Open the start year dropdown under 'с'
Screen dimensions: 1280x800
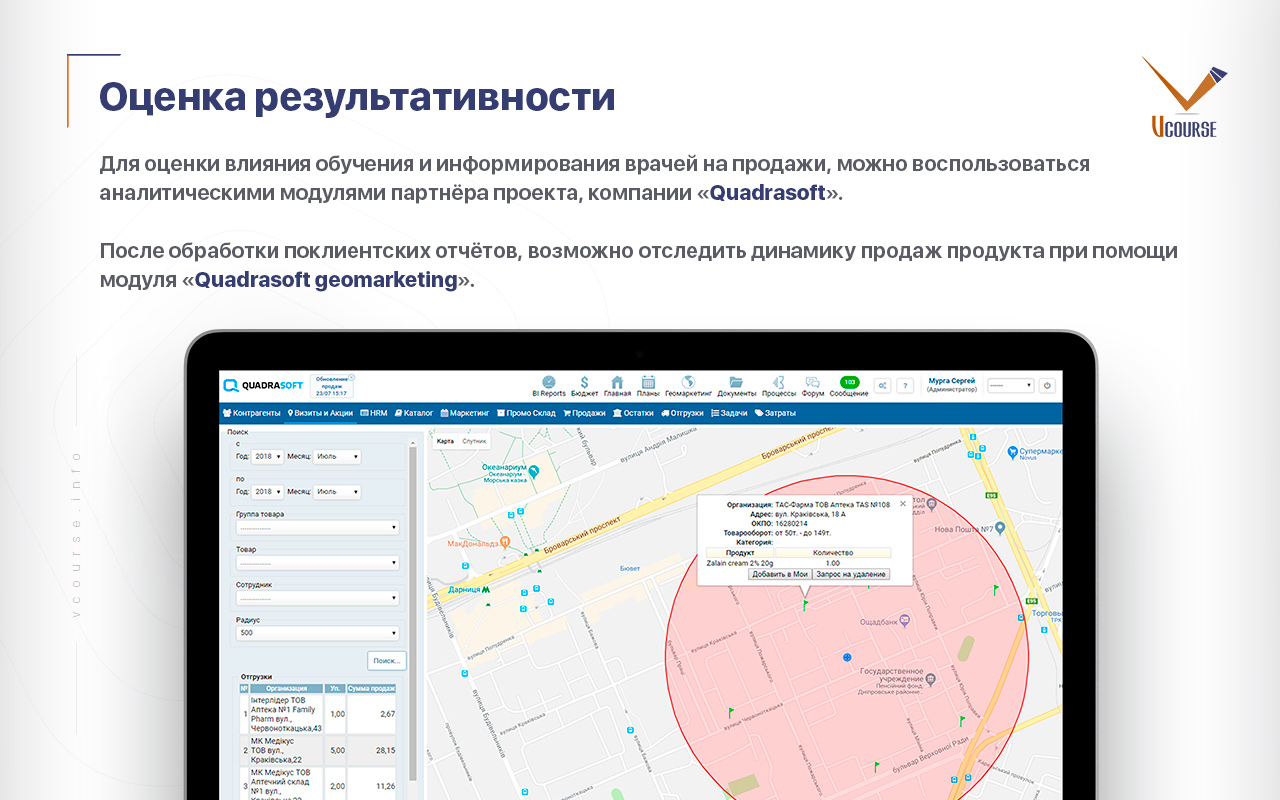tap(267, 456)
